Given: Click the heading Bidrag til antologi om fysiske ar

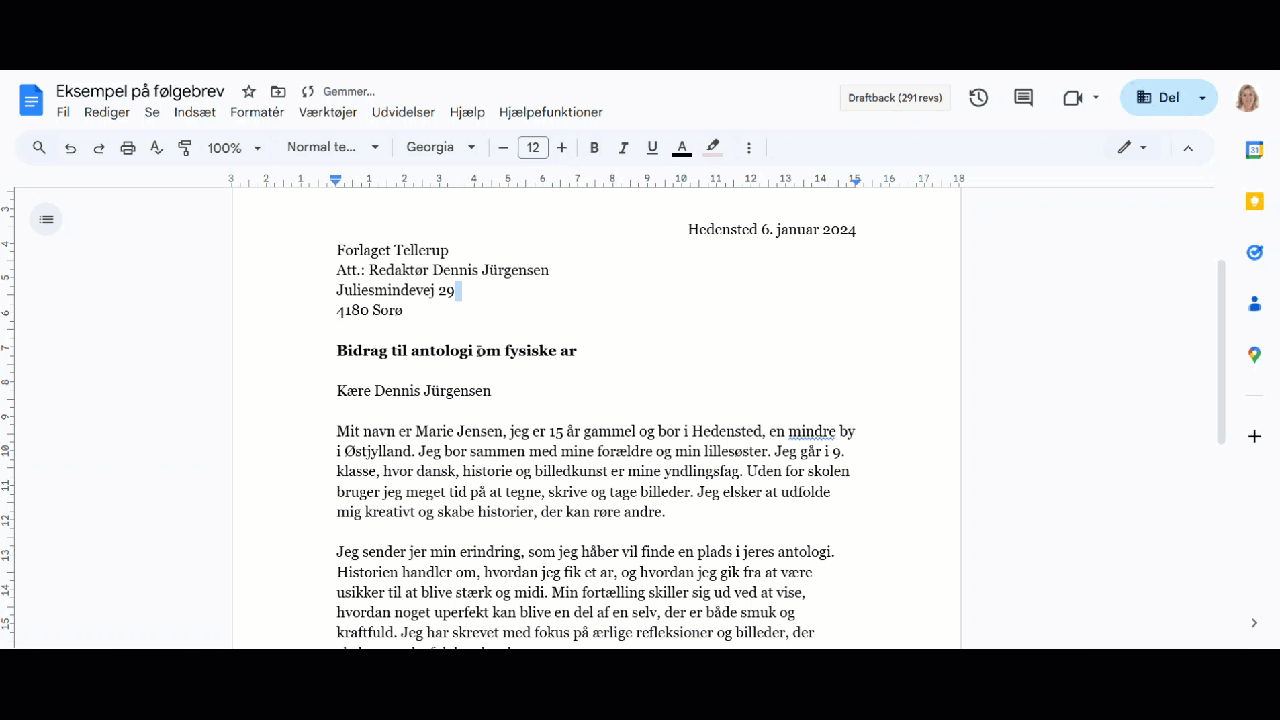Looking at the screenshot, I should click(x=457, y=351).
